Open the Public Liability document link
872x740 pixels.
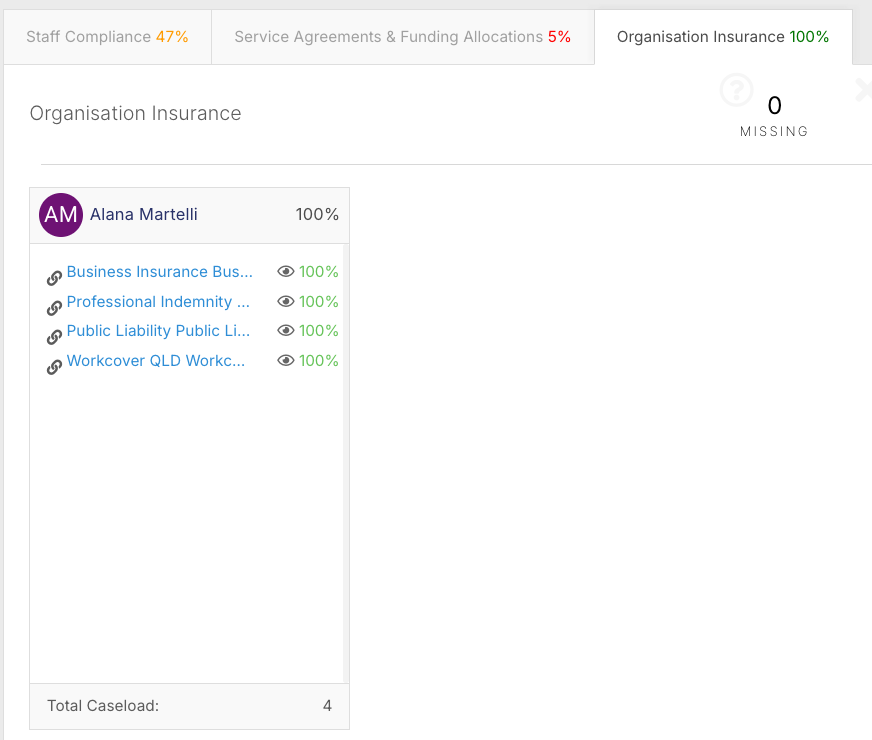(158, 331)
